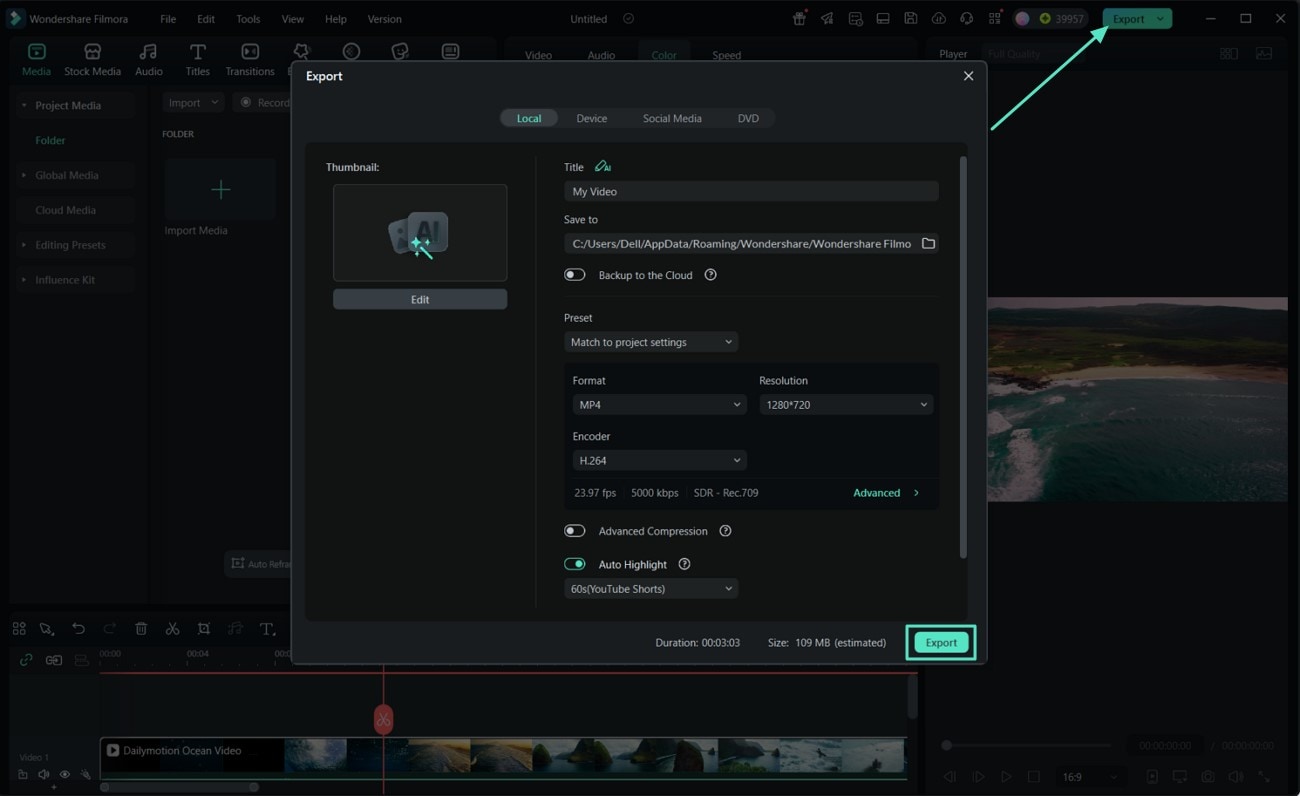Take a snapshot with the player camera icon
The image size is (1300, 796).
coord(1208,777)
